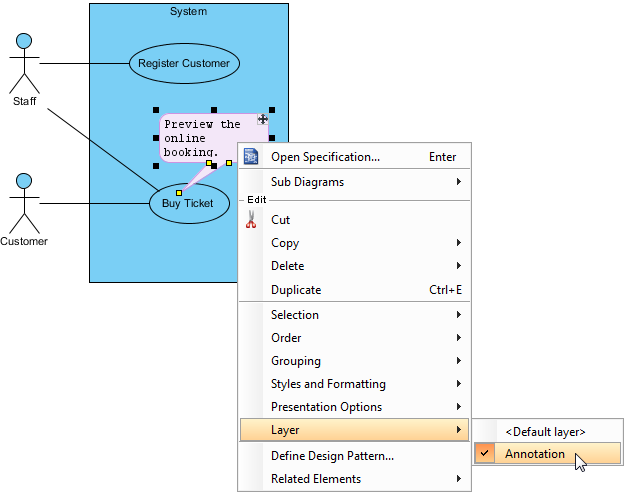Expand the Order submenu
This screenshot has width=626, height=494.
click(x=355, y=338)
